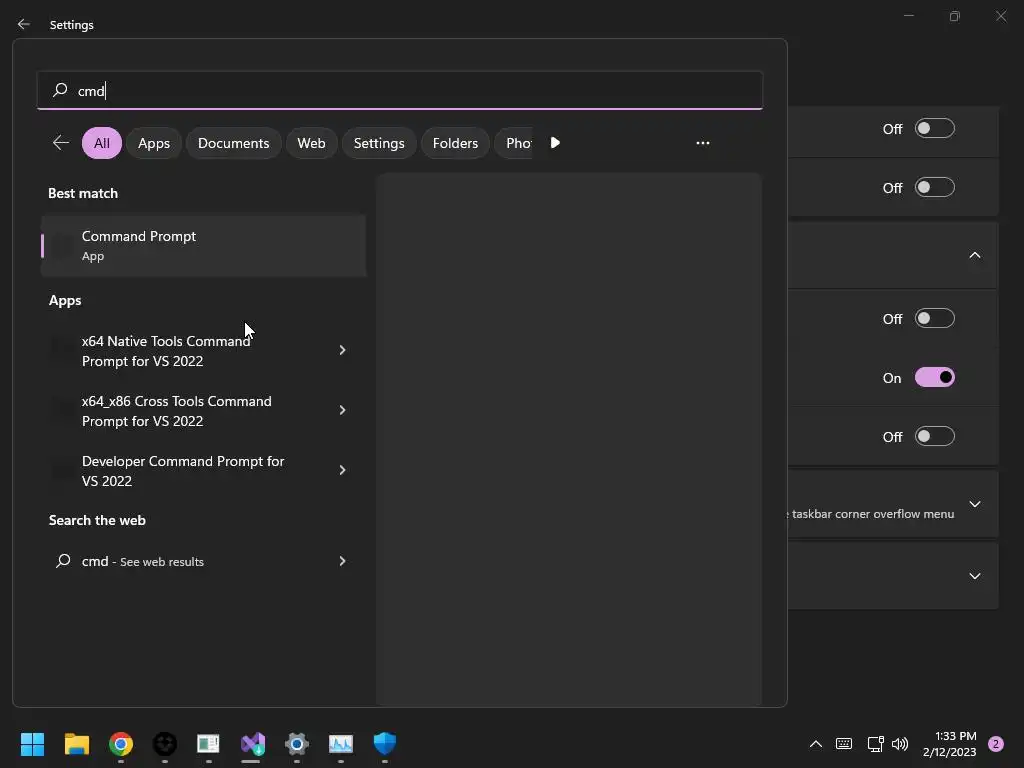Click the Settings window back arrow
This screenshot has height=768, width=1024.
click(24, 24)
